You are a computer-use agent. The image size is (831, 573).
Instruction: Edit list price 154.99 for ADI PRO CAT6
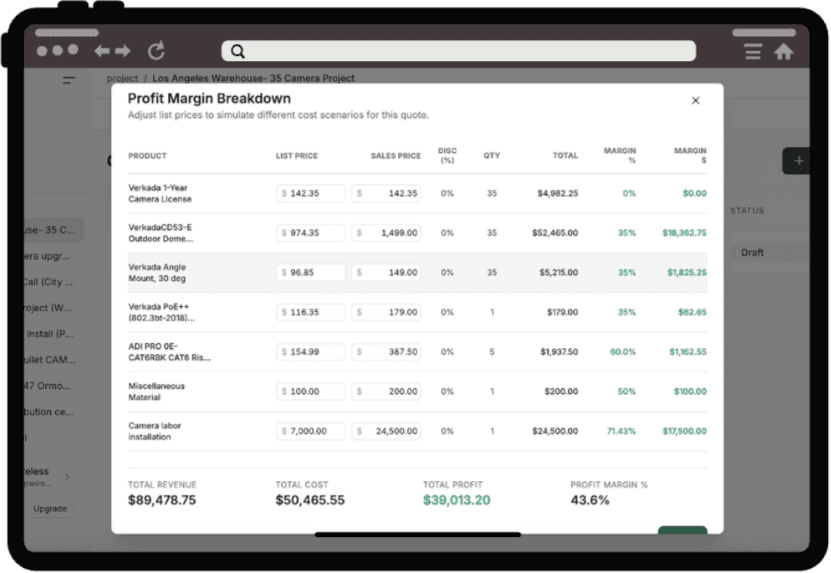311,352
